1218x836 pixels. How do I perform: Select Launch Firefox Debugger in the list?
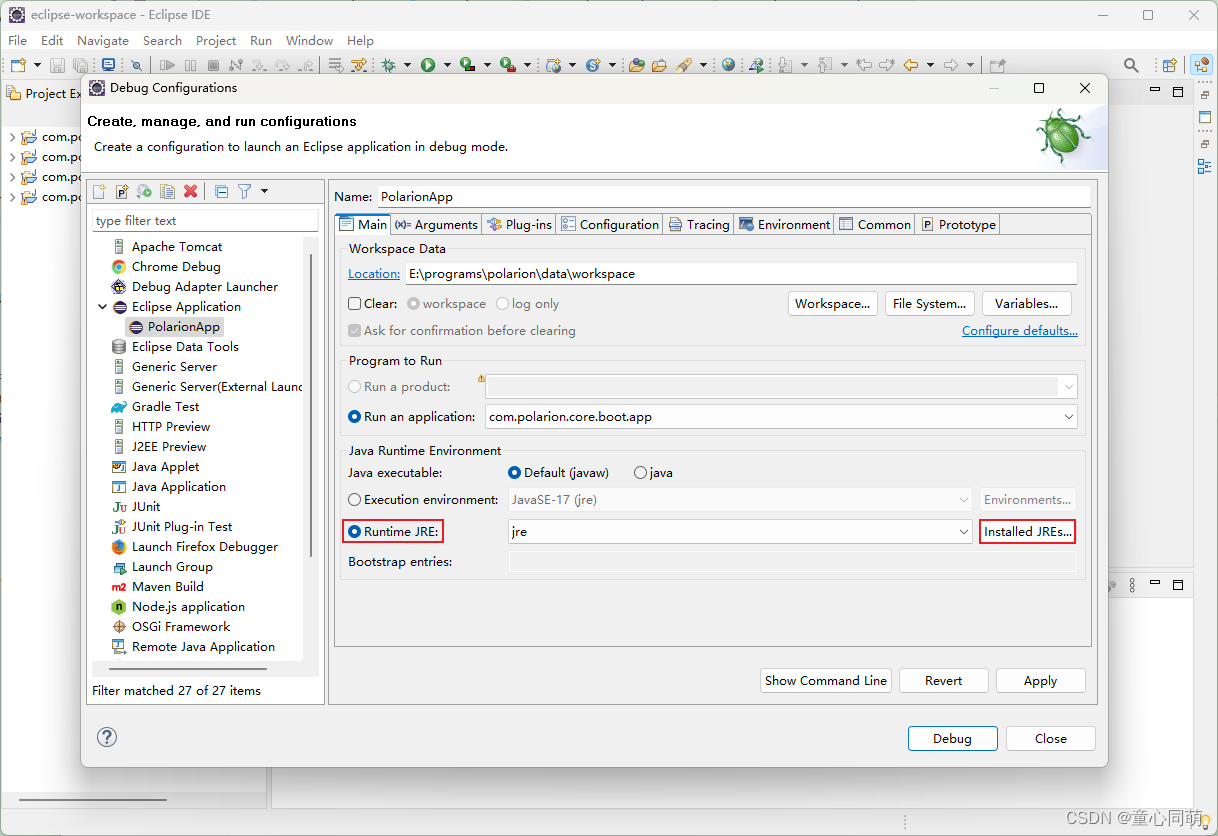tap(205, 546)
